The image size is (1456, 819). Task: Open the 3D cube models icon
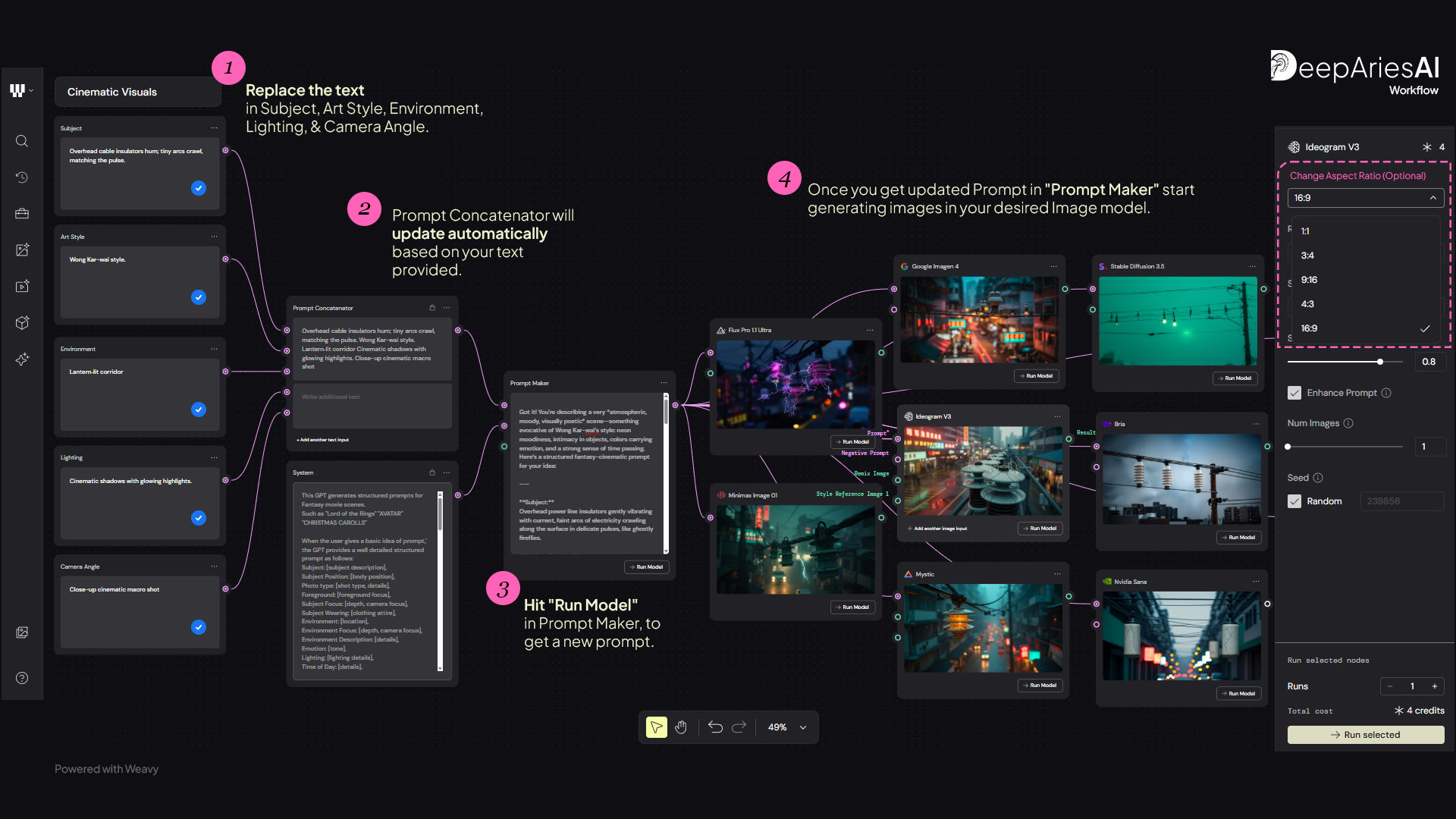pyautogui.click(x=22, y=323)
